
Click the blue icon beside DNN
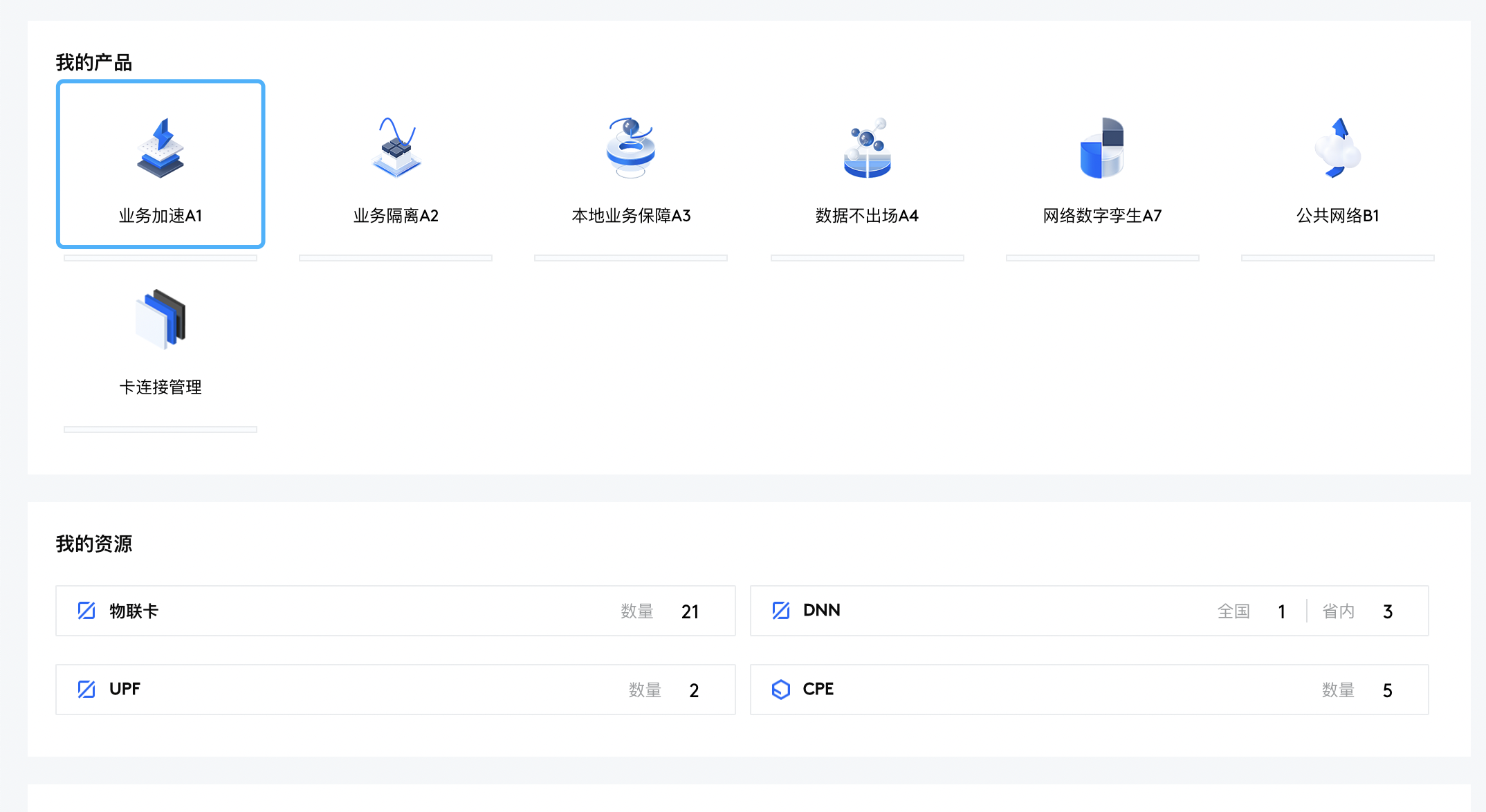pos(781,611)
